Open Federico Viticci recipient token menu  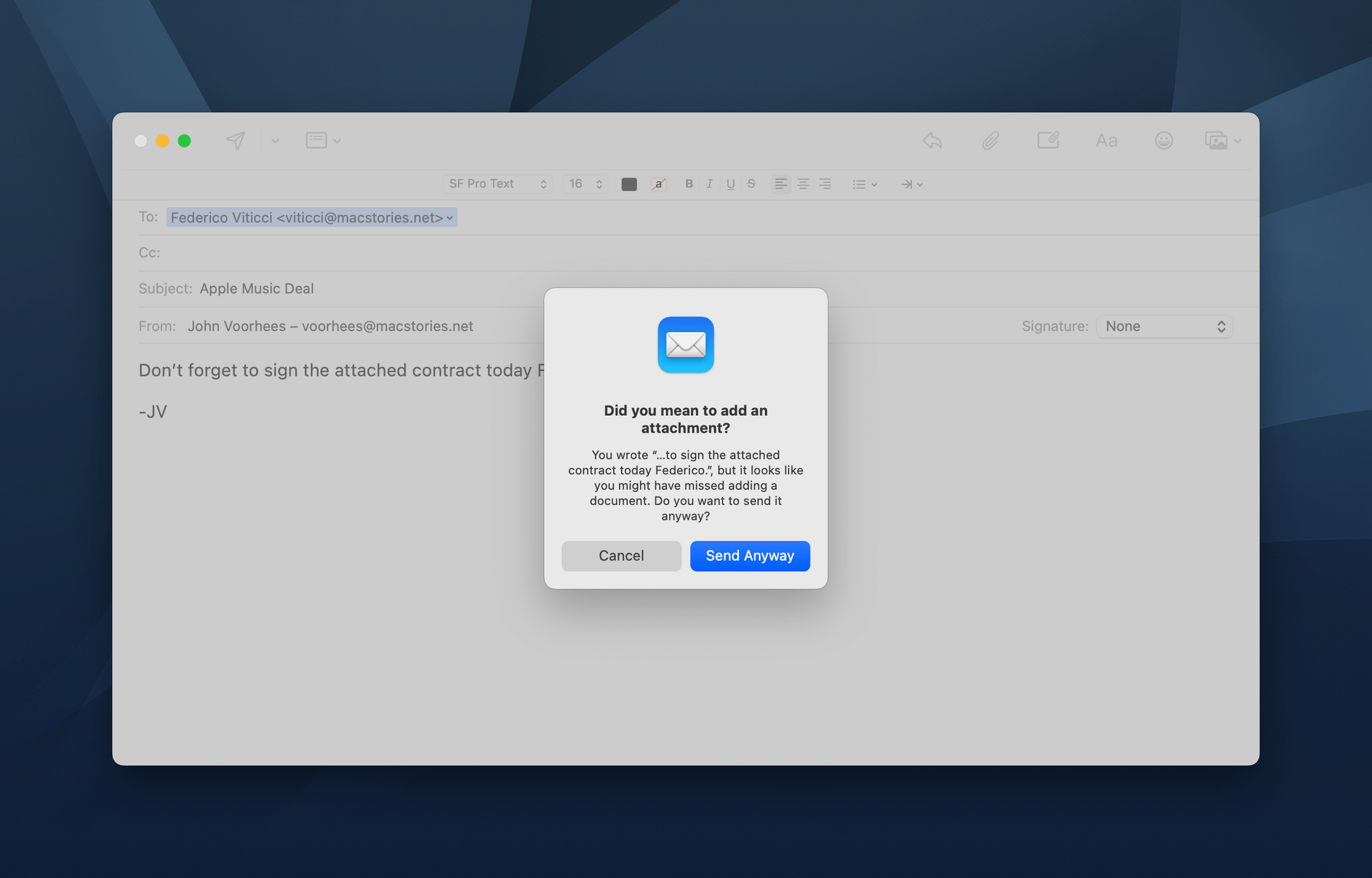click(312, 218)
